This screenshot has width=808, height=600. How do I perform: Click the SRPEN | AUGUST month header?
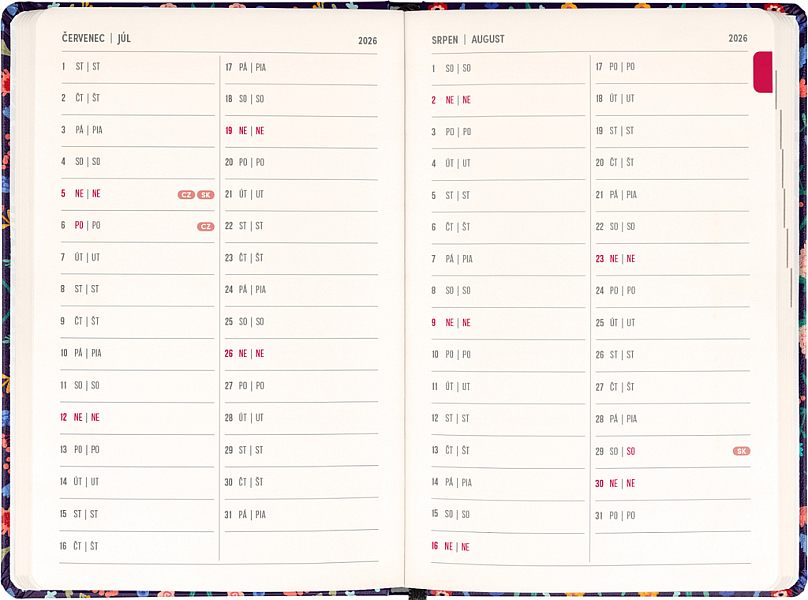[468, 39]
